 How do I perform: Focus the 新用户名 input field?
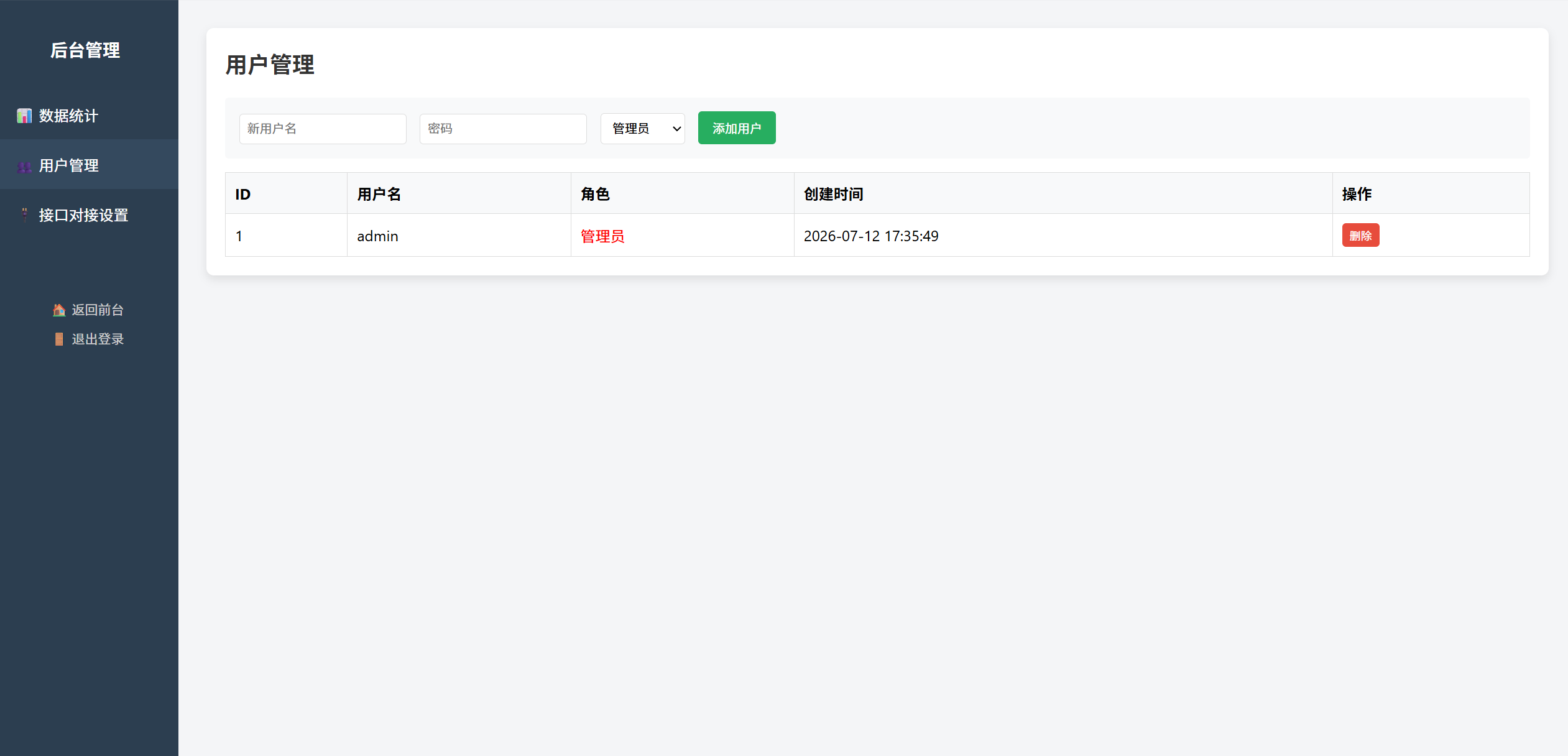[x=323, y=129]
